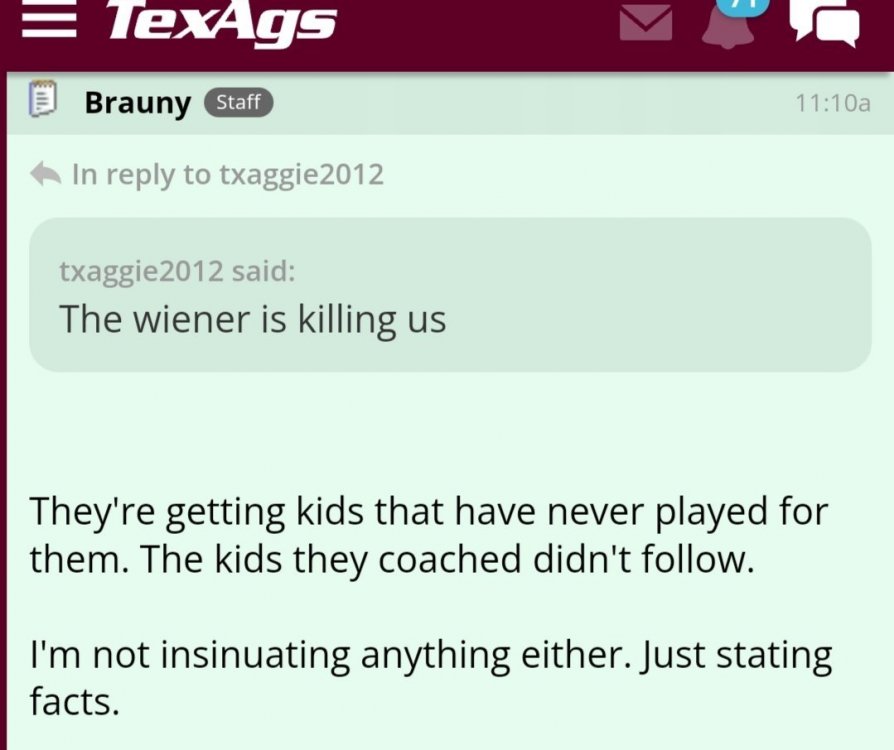Click the quoted text "The wiener is killing us"
The image size is (894, 750).
[252, 319]
